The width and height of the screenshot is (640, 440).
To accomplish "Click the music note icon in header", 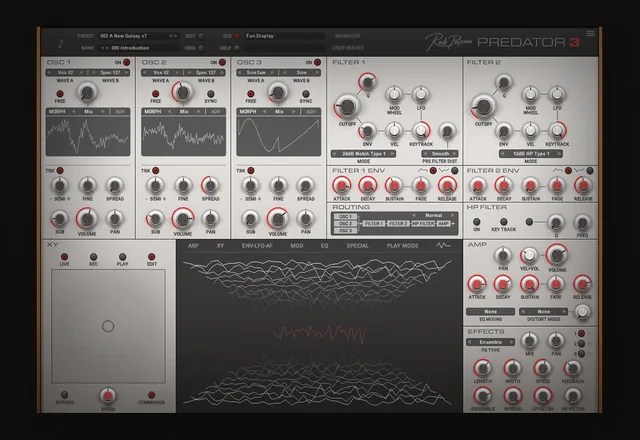I will tap(61, 43).
